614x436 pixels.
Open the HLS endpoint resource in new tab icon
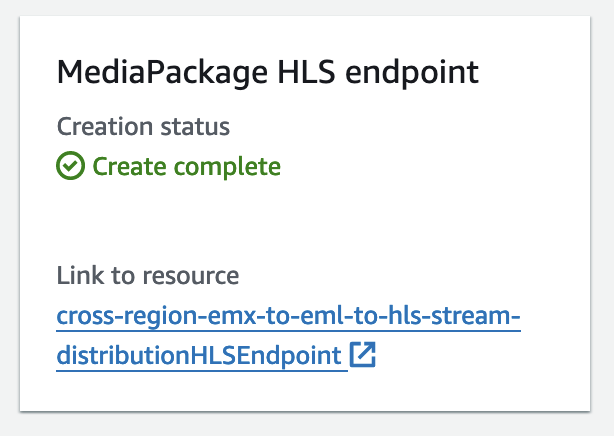click(x=363, y=355)
